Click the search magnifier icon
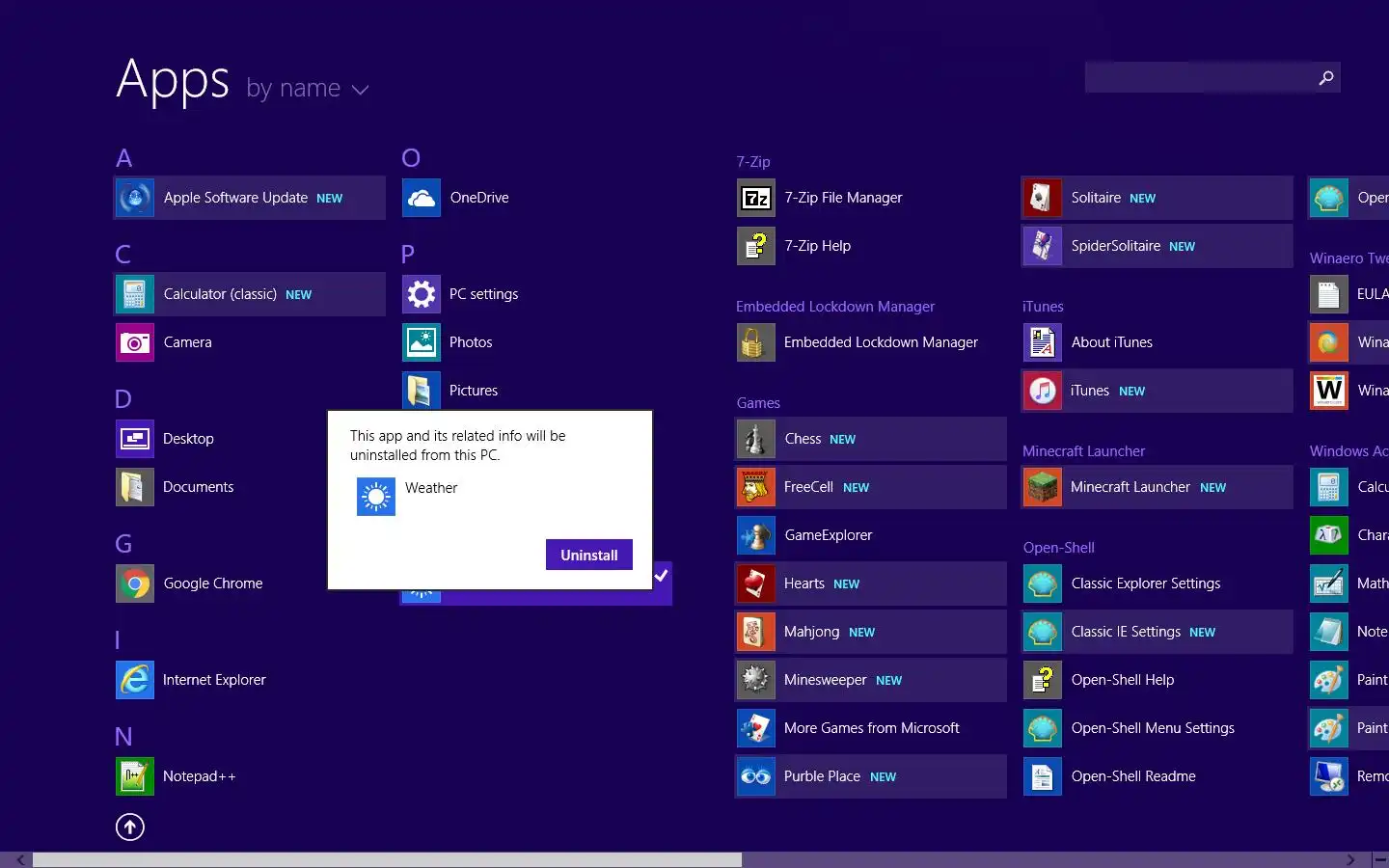The width and height of the screenshot is (1389, 868). 1326,78
